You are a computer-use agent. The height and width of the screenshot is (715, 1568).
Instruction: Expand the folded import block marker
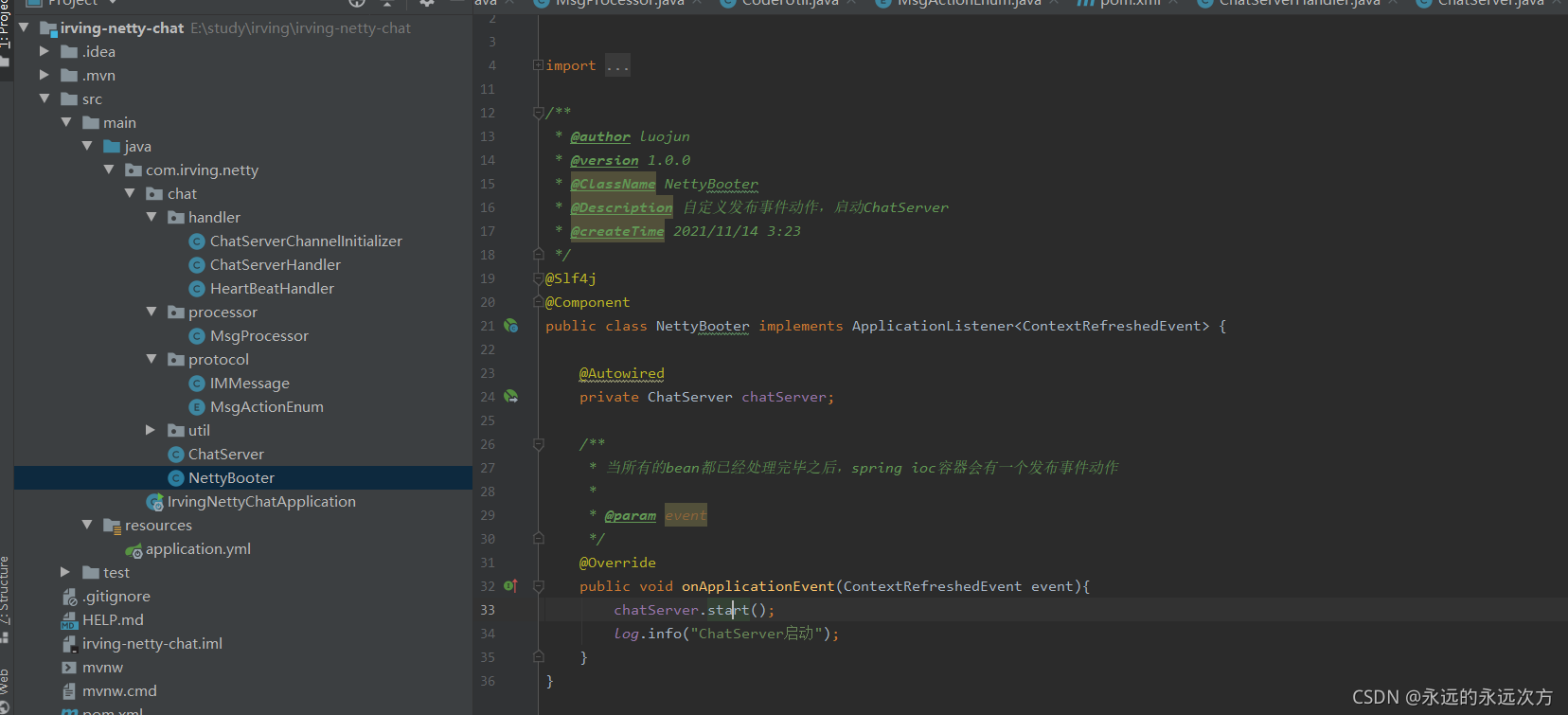[x=538, y=65]
